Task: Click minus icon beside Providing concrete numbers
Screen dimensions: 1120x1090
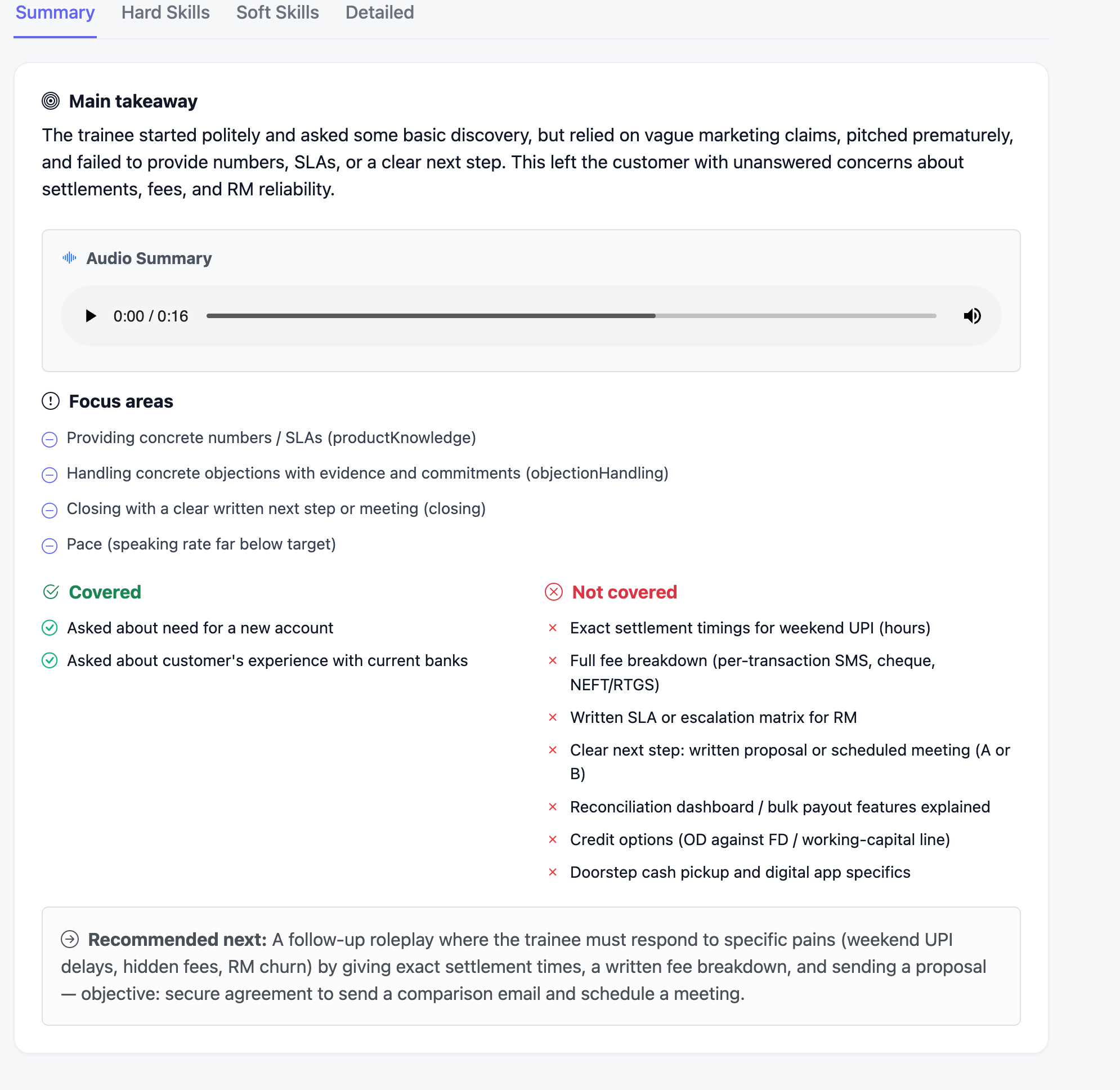Action: (x=50, y=439)
